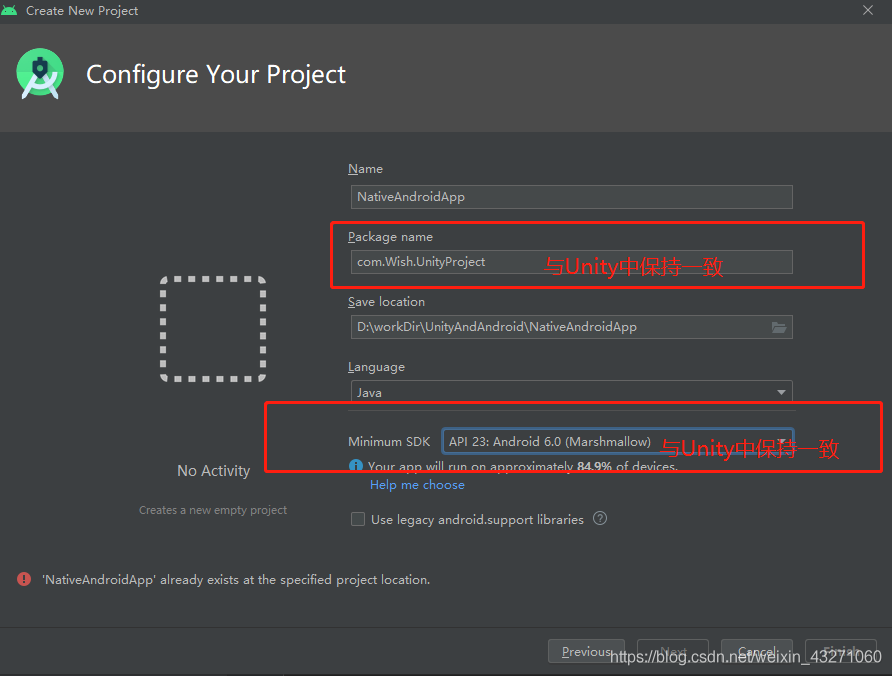The width and height of the screenshot is (892, 676).
Task: Open the folder browse icon in Save location
Action: [x=779, y=327]
